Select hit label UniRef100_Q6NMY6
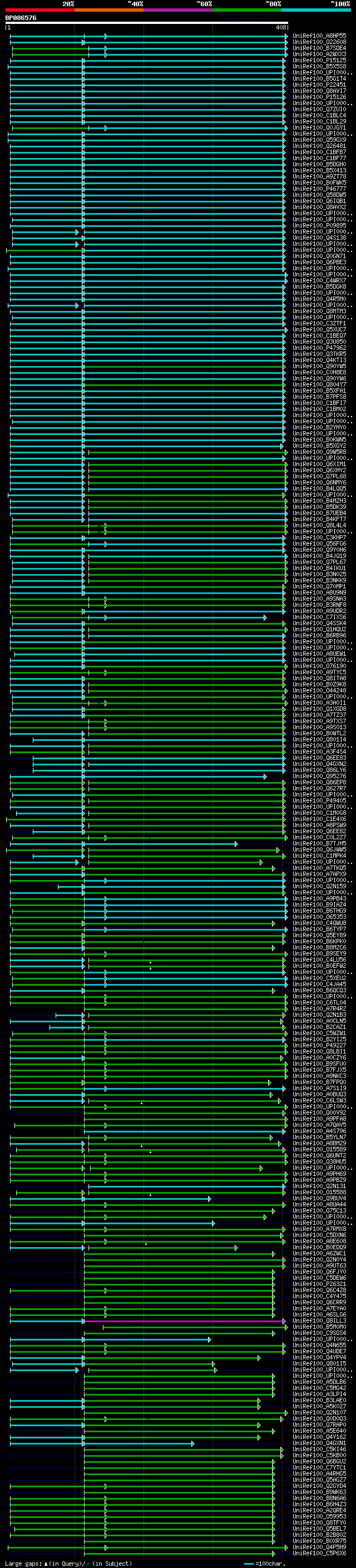Viewport: 356px width, 1568px height. (319, 482)
